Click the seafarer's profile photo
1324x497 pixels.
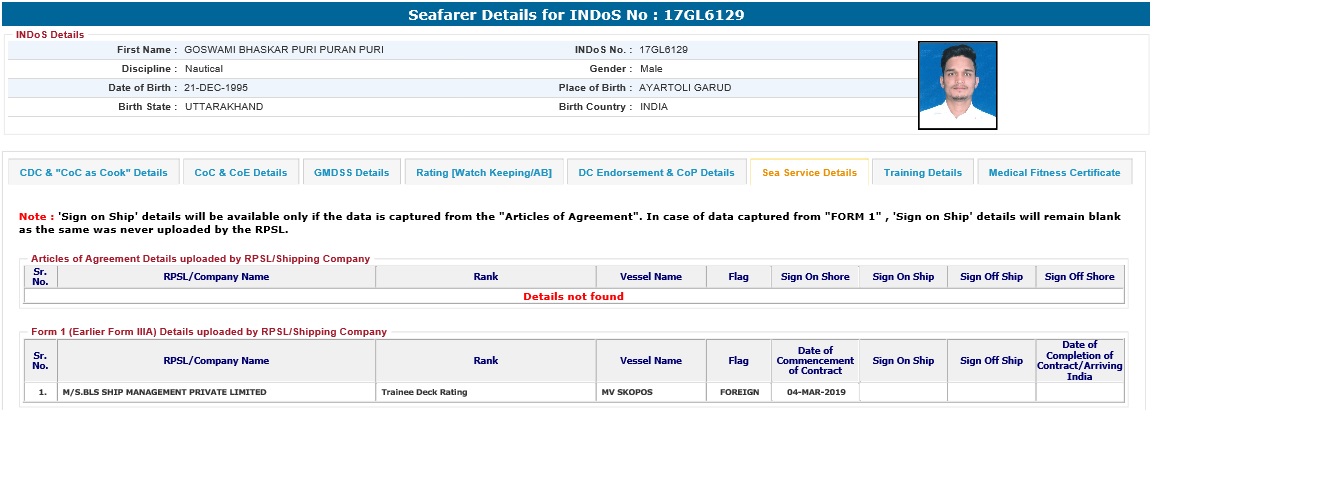coord(957,85)
